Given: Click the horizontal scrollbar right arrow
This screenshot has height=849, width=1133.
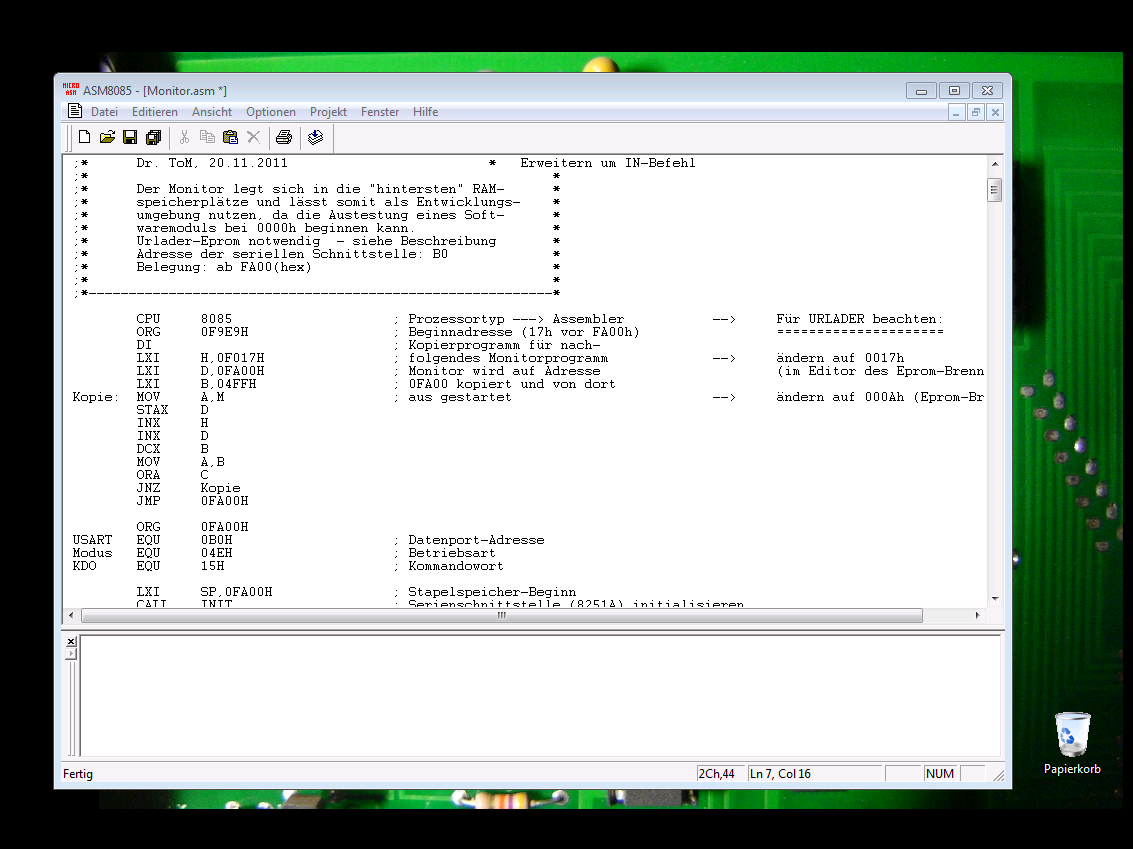Looking at the screenshot, I should point(977,616).
